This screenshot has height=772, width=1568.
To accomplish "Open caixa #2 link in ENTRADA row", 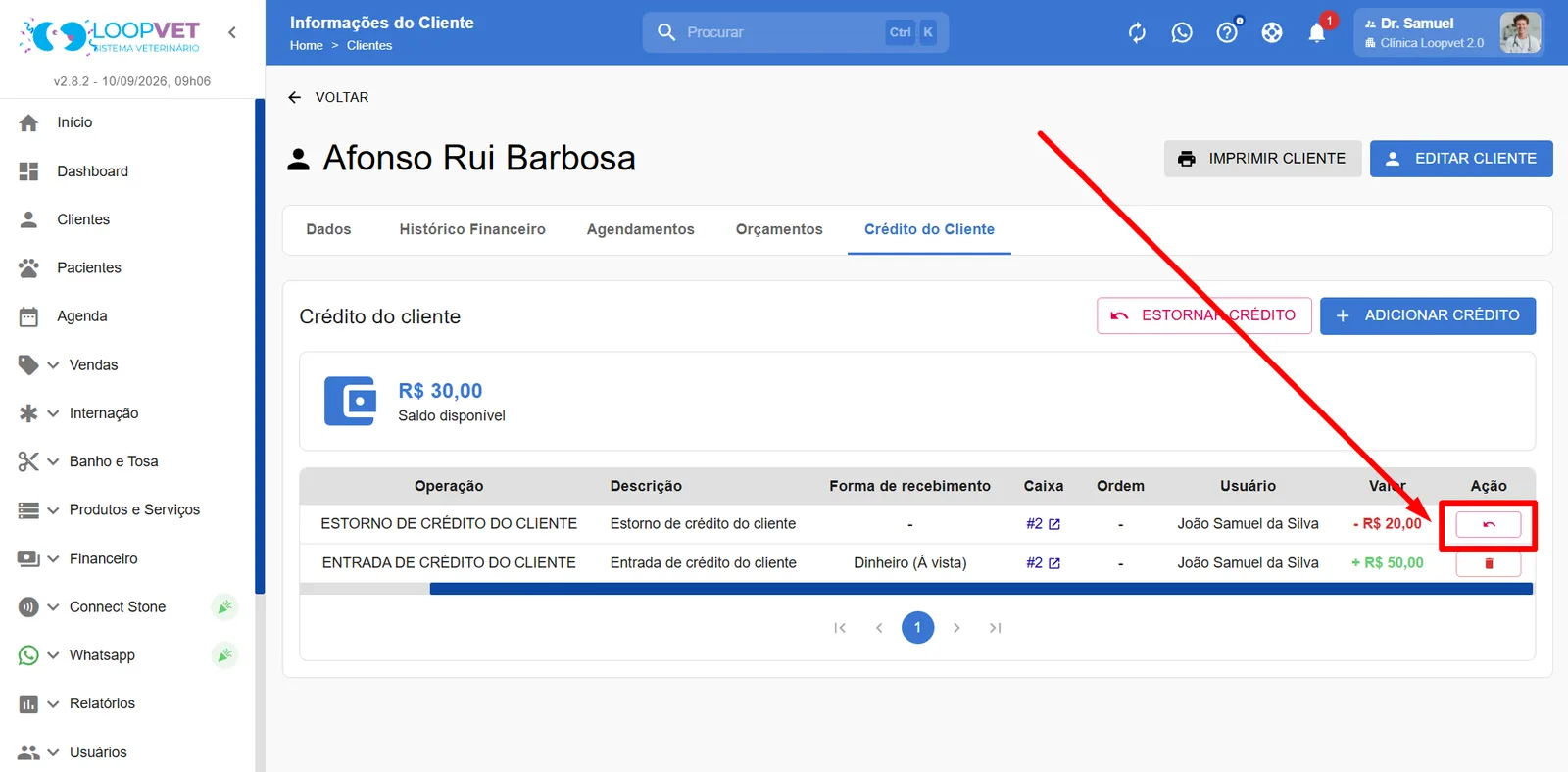I will coord(1043,563).
